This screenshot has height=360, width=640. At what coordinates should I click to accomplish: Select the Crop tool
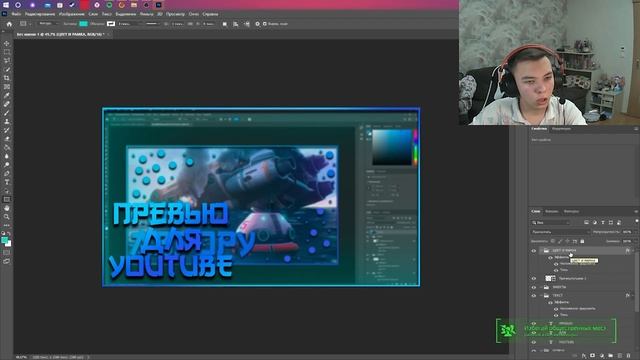(7, 78)
